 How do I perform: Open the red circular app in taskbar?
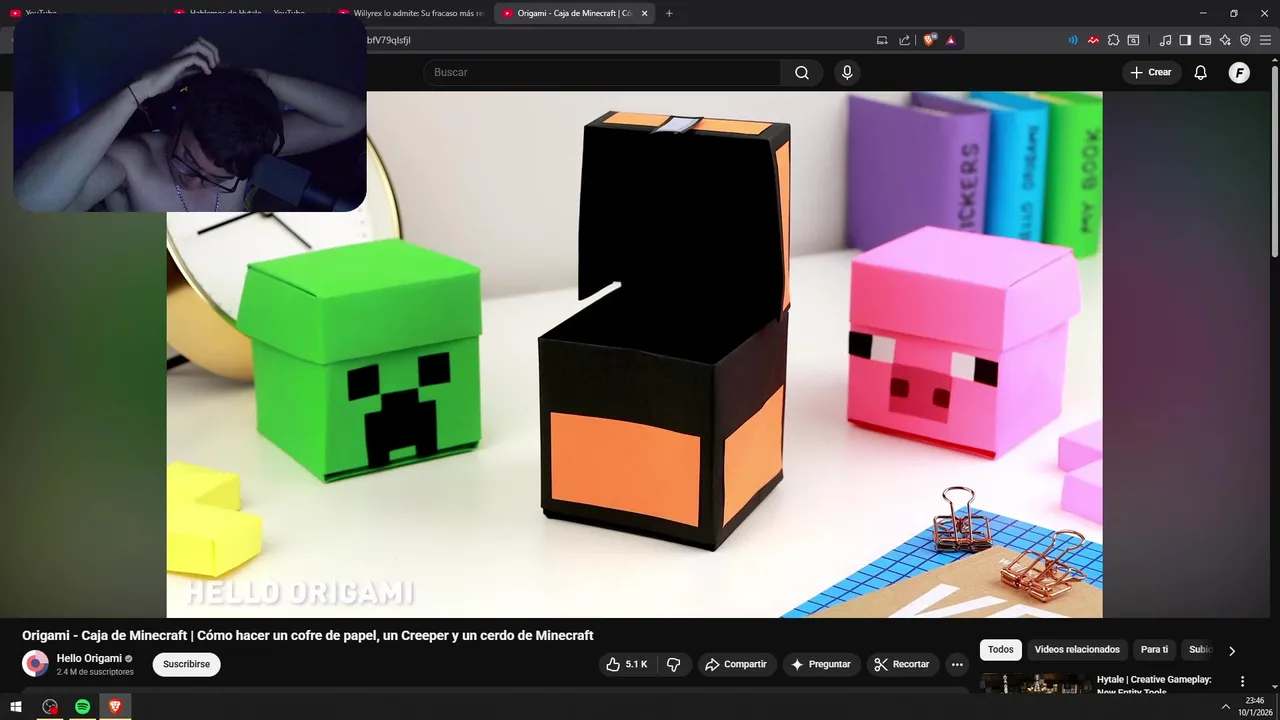[50, 707]
